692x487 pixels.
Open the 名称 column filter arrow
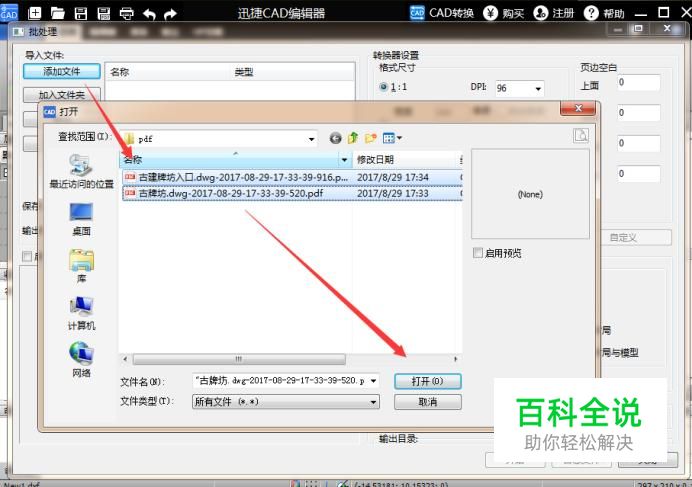pos(345,159)
